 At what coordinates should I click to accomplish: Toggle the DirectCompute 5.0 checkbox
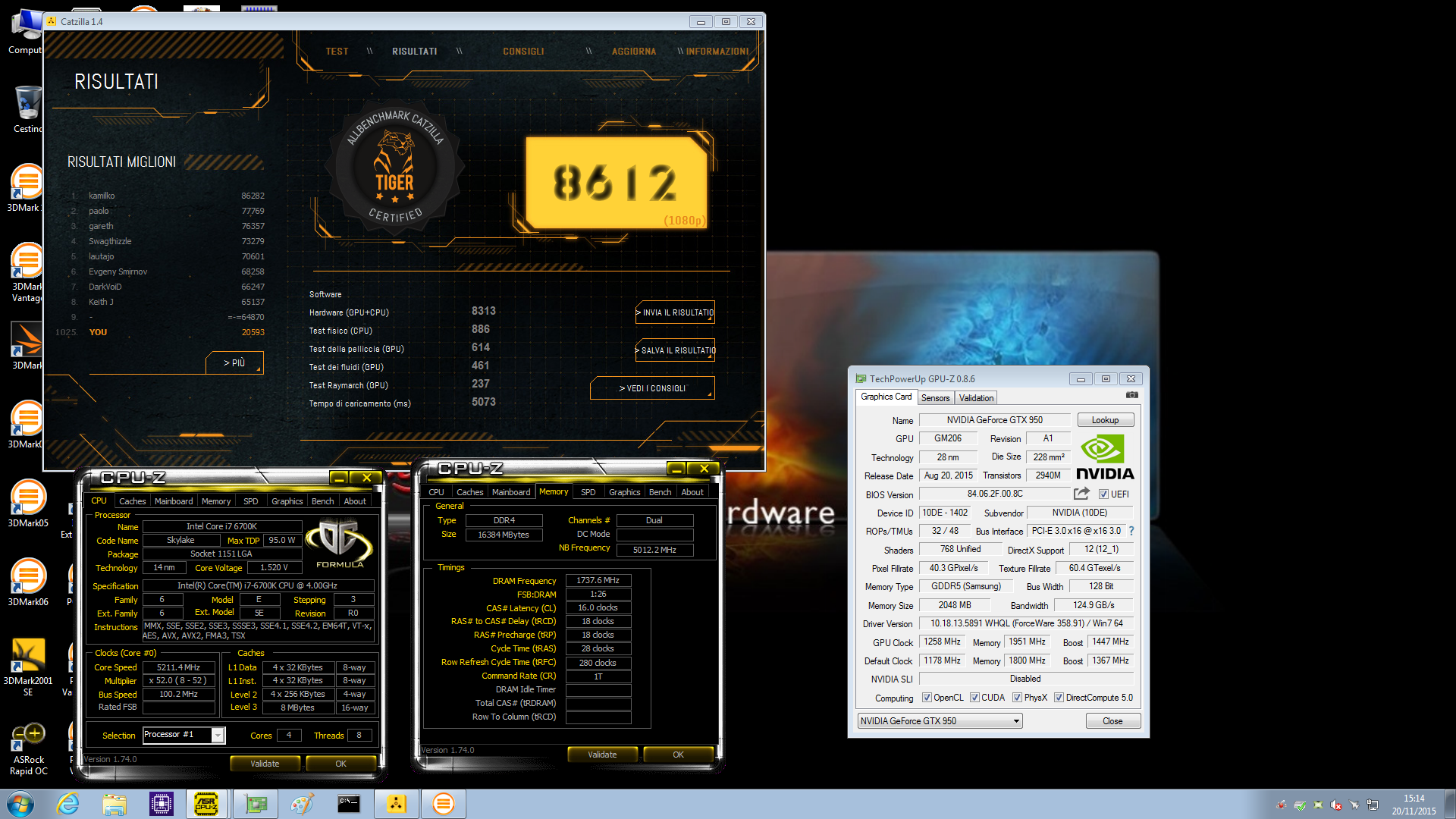pos(1059,698)
